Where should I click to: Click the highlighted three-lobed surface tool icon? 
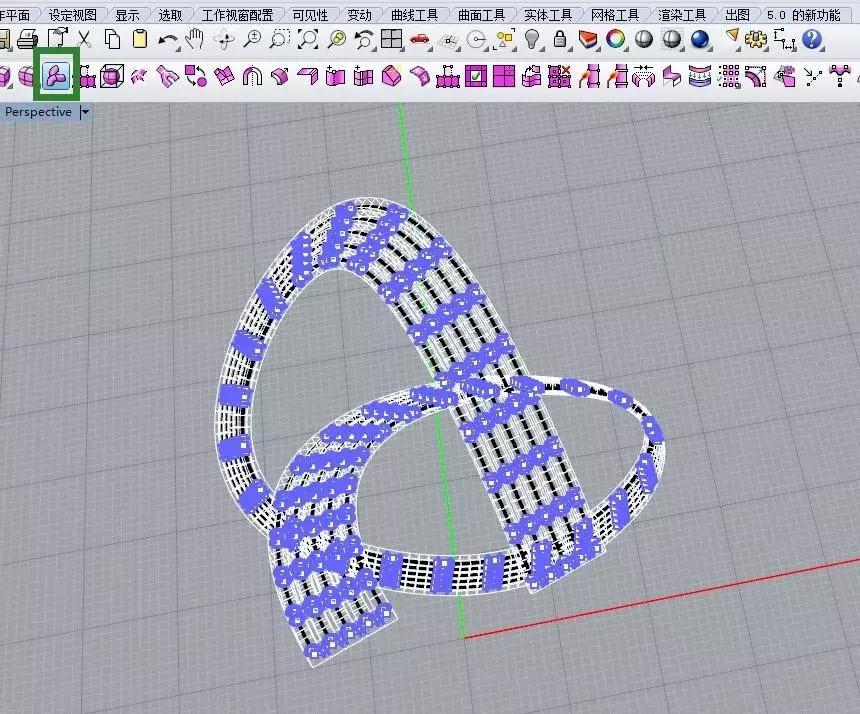56,76
